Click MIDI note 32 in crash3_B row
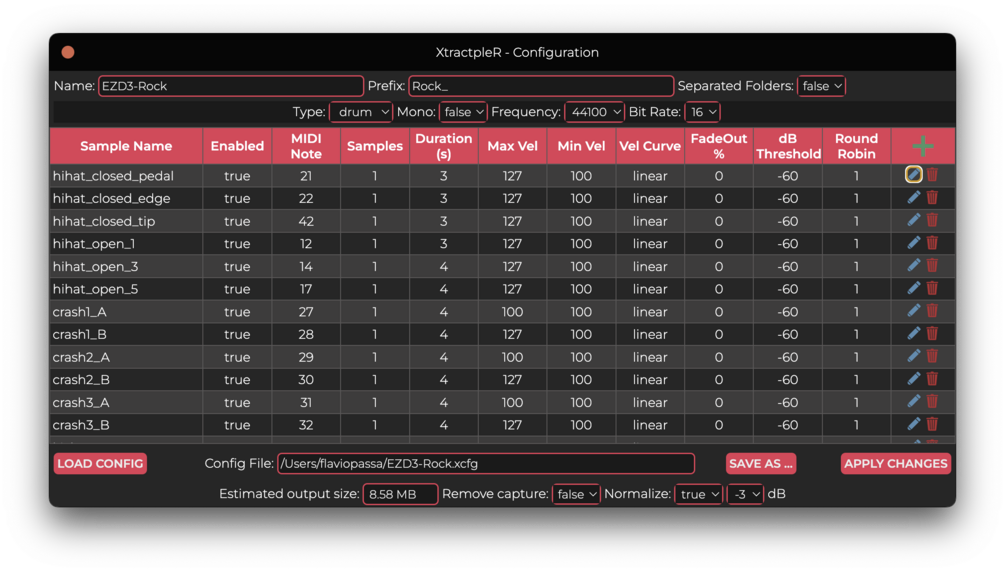This screenshot has width=1005, height=572. (306, 425)
